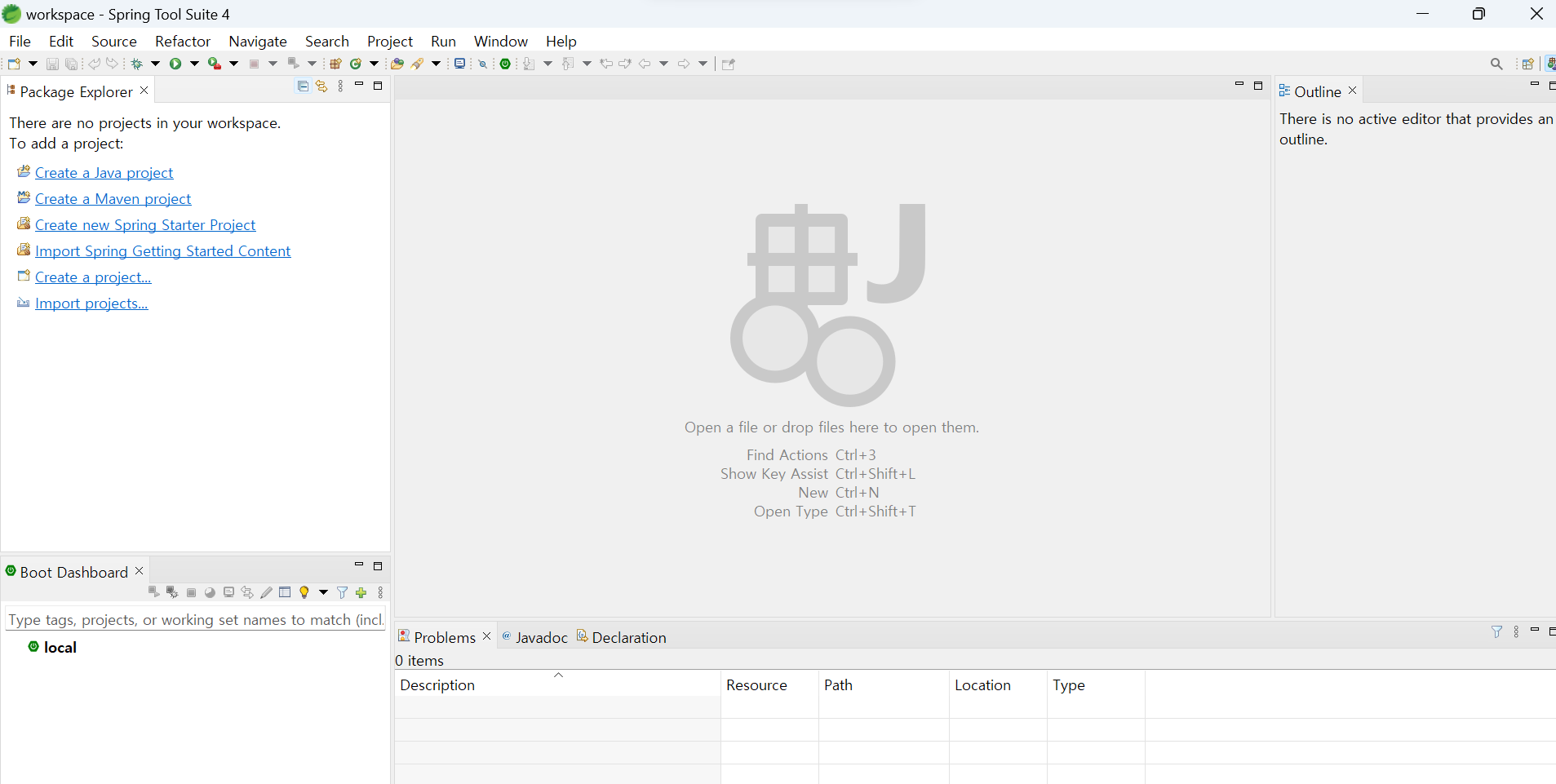Viewport: 1556px width, 784px height.
Task: Click the Boot Dashboard tag filter field
Action: pyautogui.click(x=195, y=620)
